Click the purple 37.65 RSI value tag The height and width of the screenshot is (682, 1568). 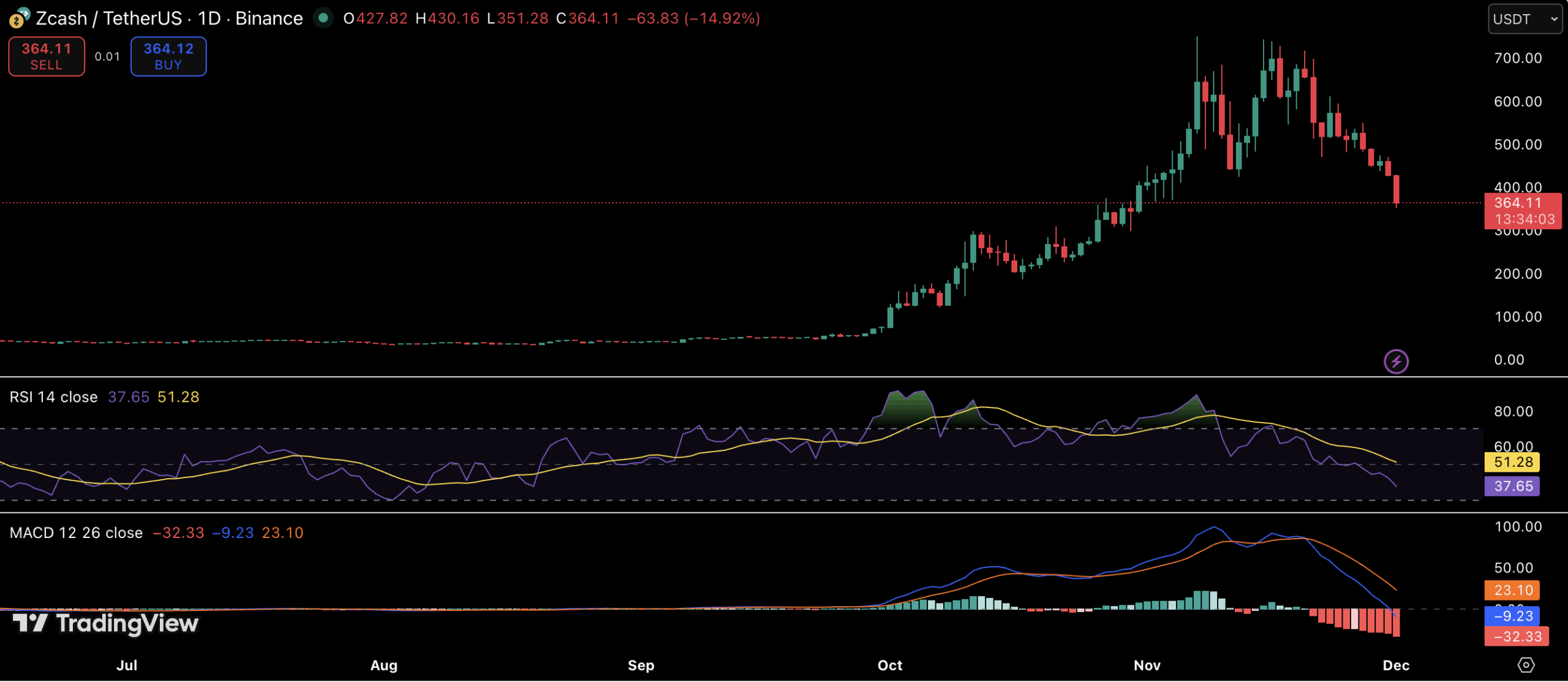pyautogui.click(x=1512, y=486)
